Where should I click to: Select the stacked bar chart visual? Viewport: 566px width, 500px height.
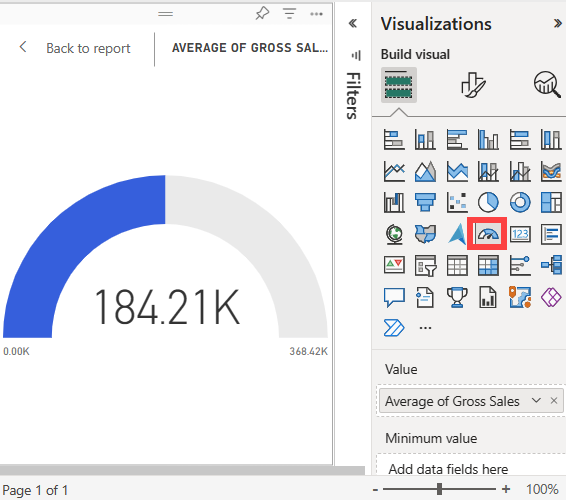point(394,139)
